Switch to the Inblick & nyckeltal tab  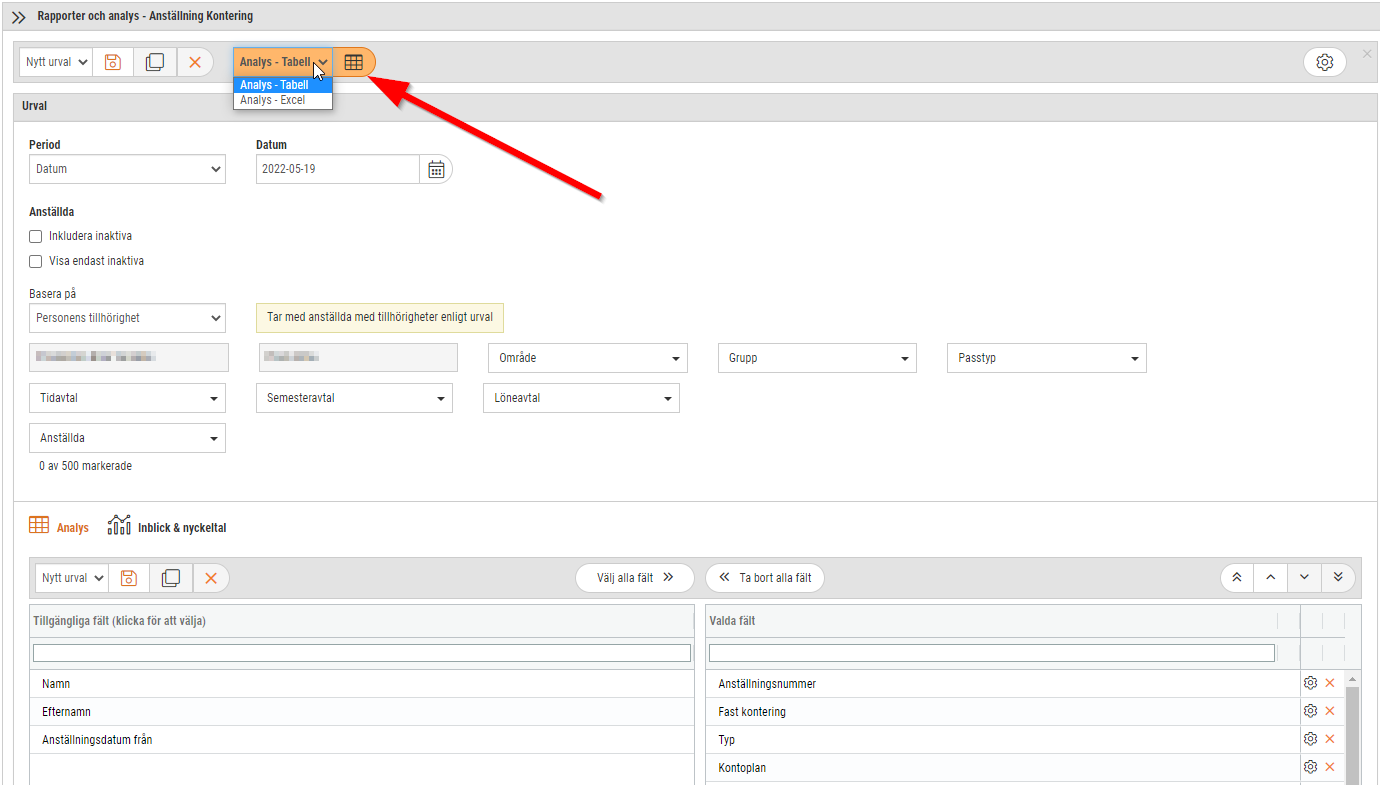point(167,527)
